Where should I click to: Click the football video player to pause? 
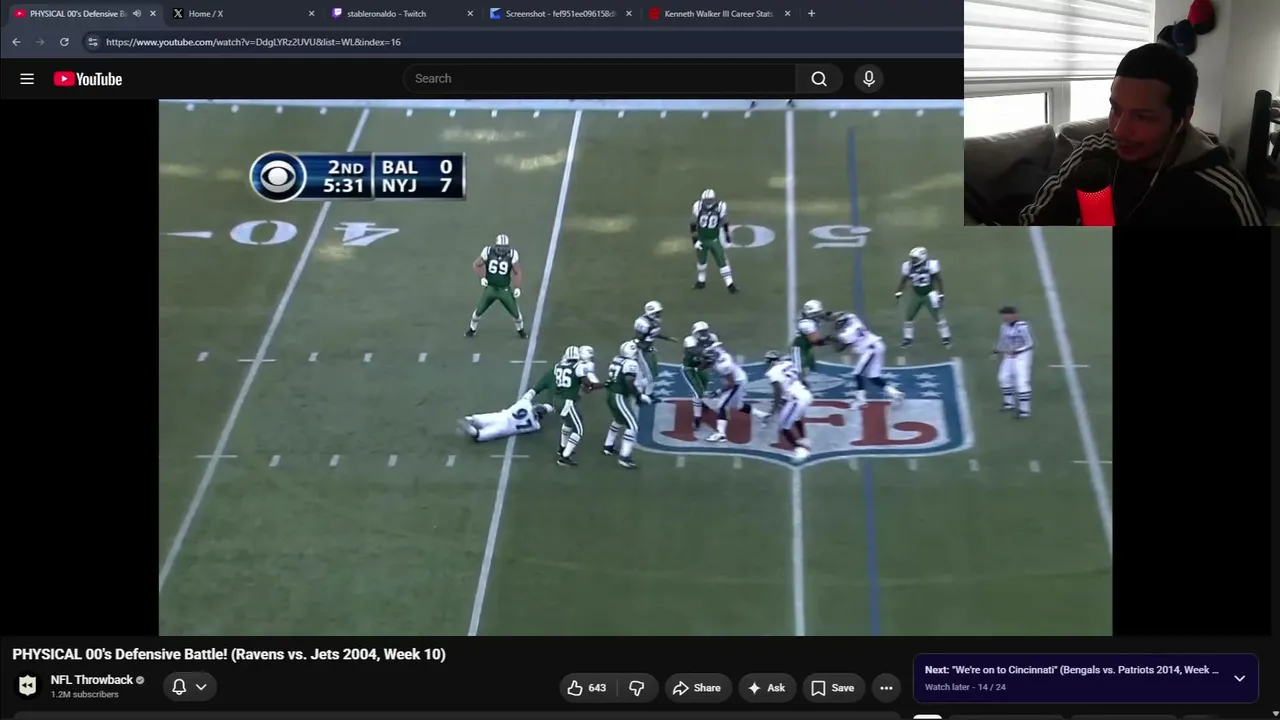click(635, 368)
